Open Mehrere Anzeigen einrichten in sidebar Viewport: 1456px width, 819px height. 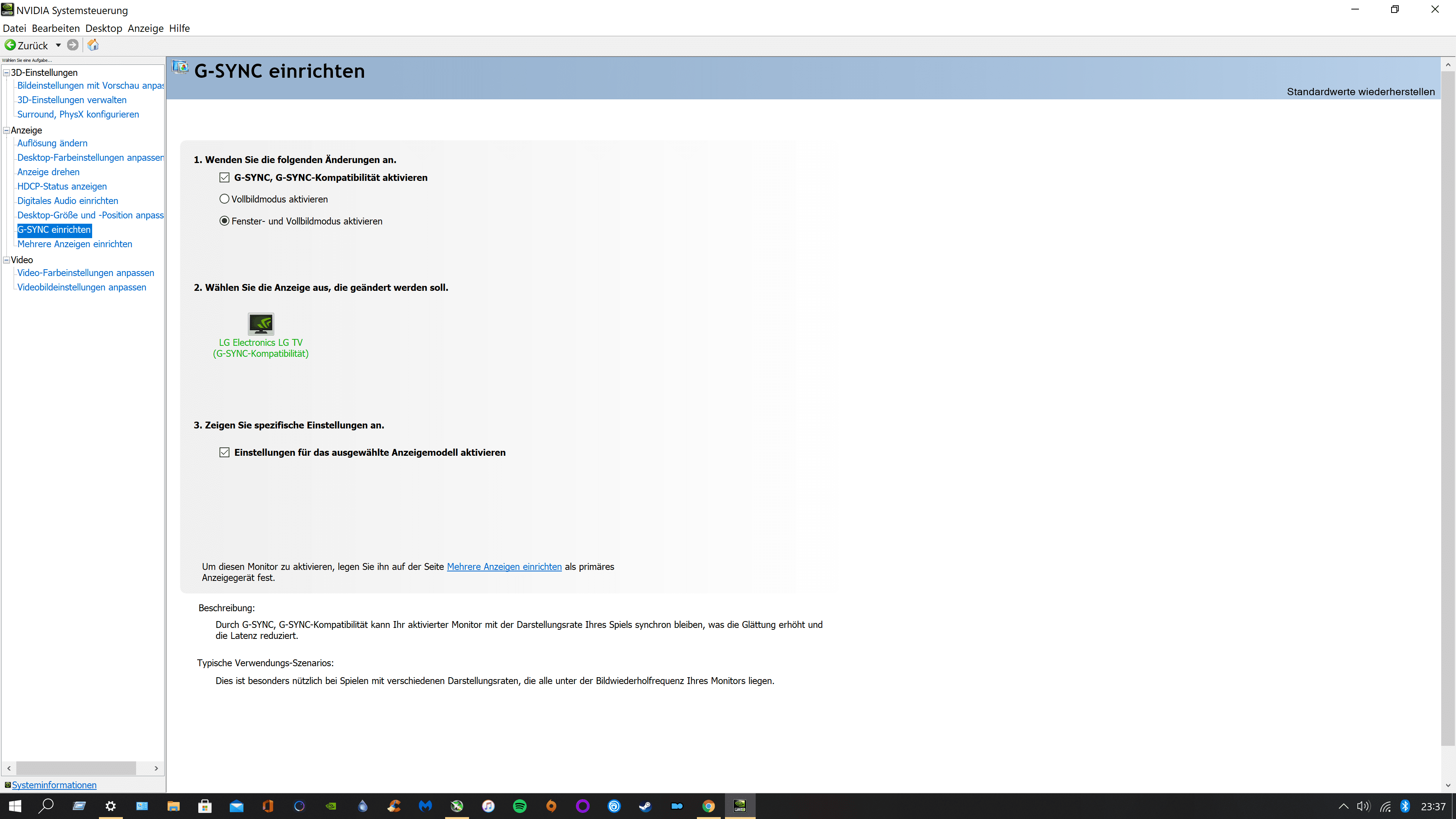point(75,244)
